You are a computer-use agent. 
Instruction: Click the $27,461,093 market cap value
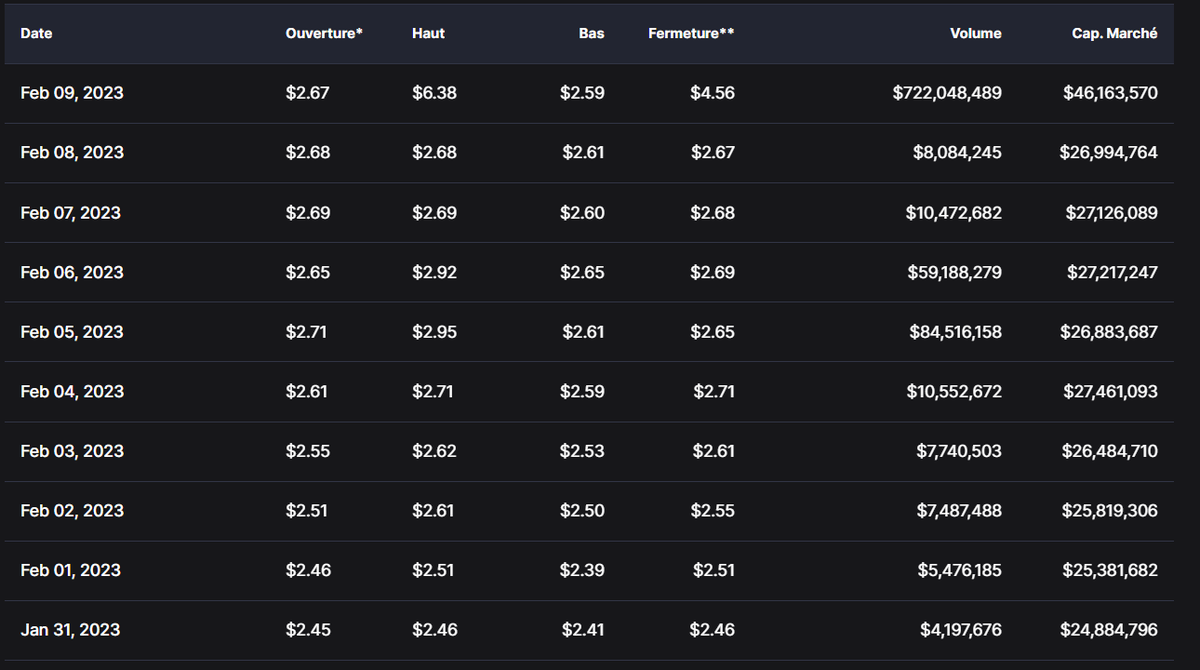tap(1110, 391)
